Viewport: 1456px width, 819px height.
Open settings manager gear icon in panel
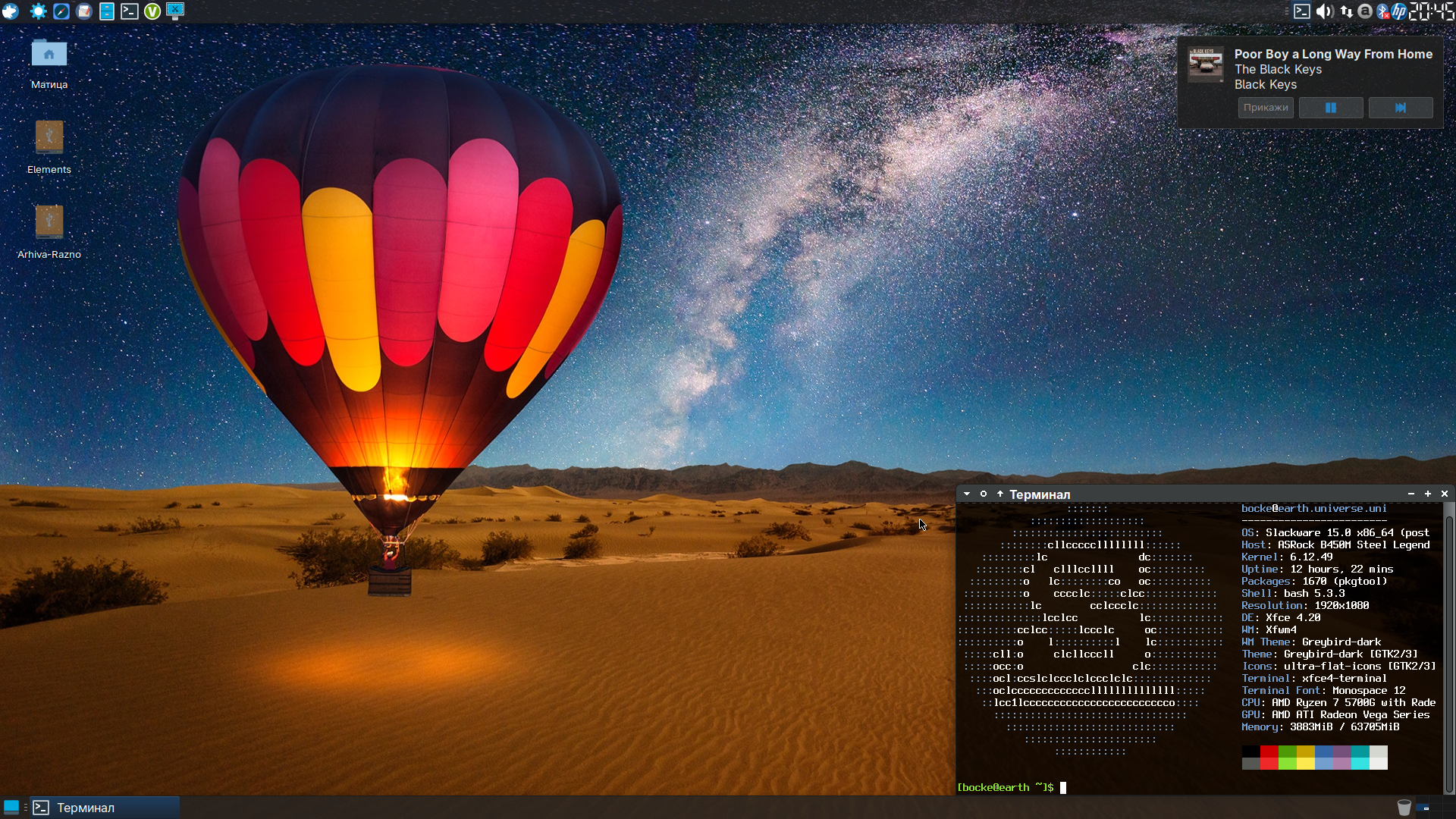(x=38, y=11)
